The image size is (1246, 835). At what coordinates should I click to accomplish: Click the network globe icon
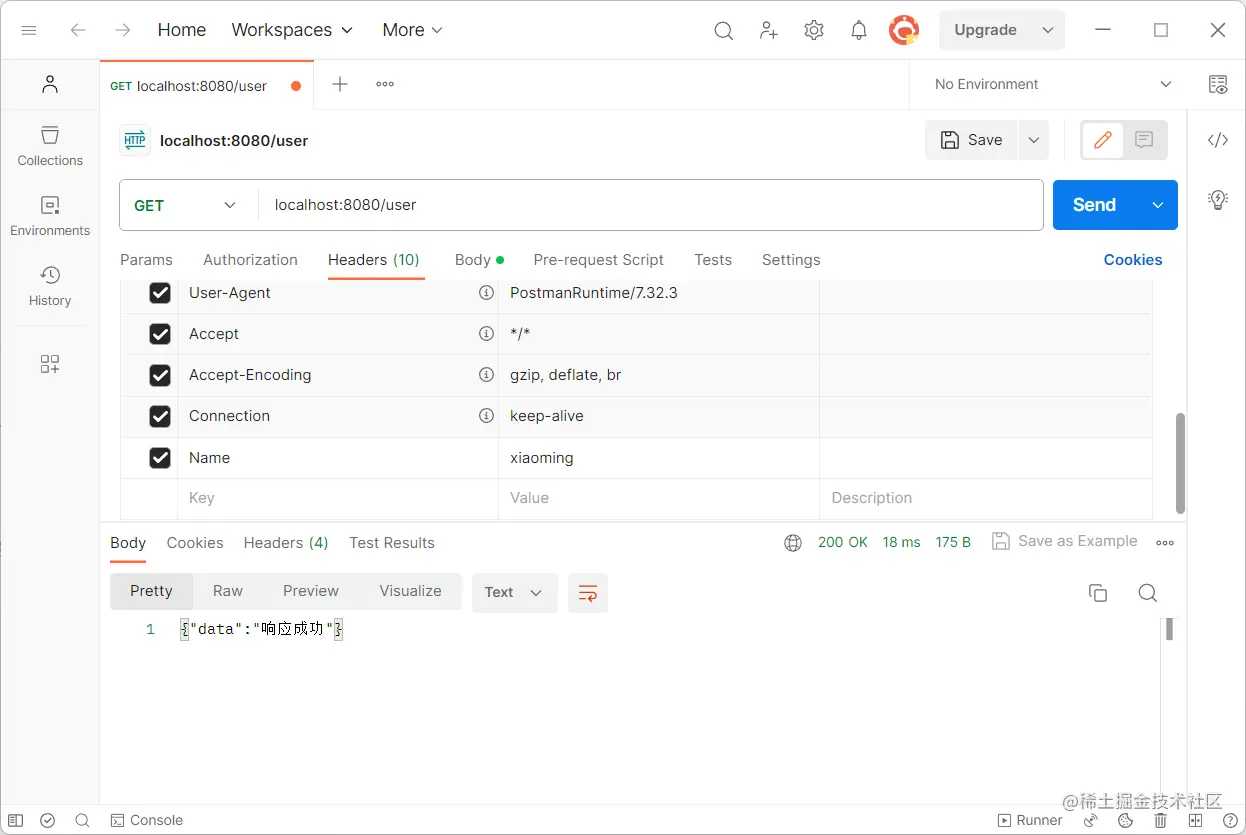click(793, 542)
